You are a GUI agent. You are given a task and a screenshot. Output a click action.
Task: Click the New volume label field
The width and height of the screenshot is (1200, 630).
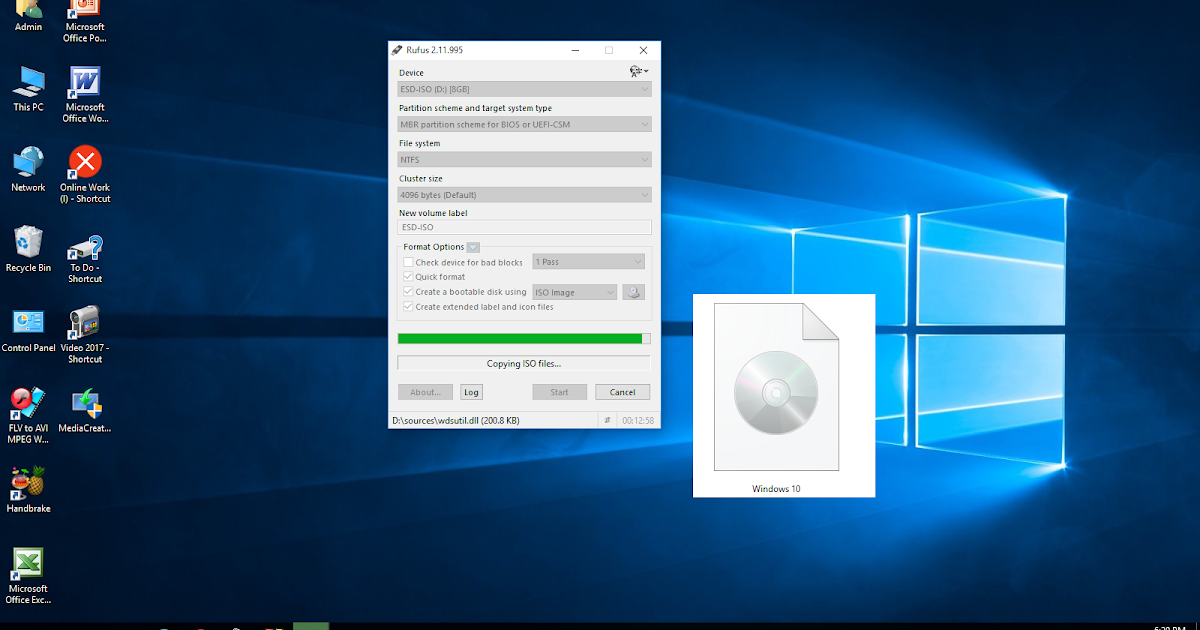pos(524,227)
